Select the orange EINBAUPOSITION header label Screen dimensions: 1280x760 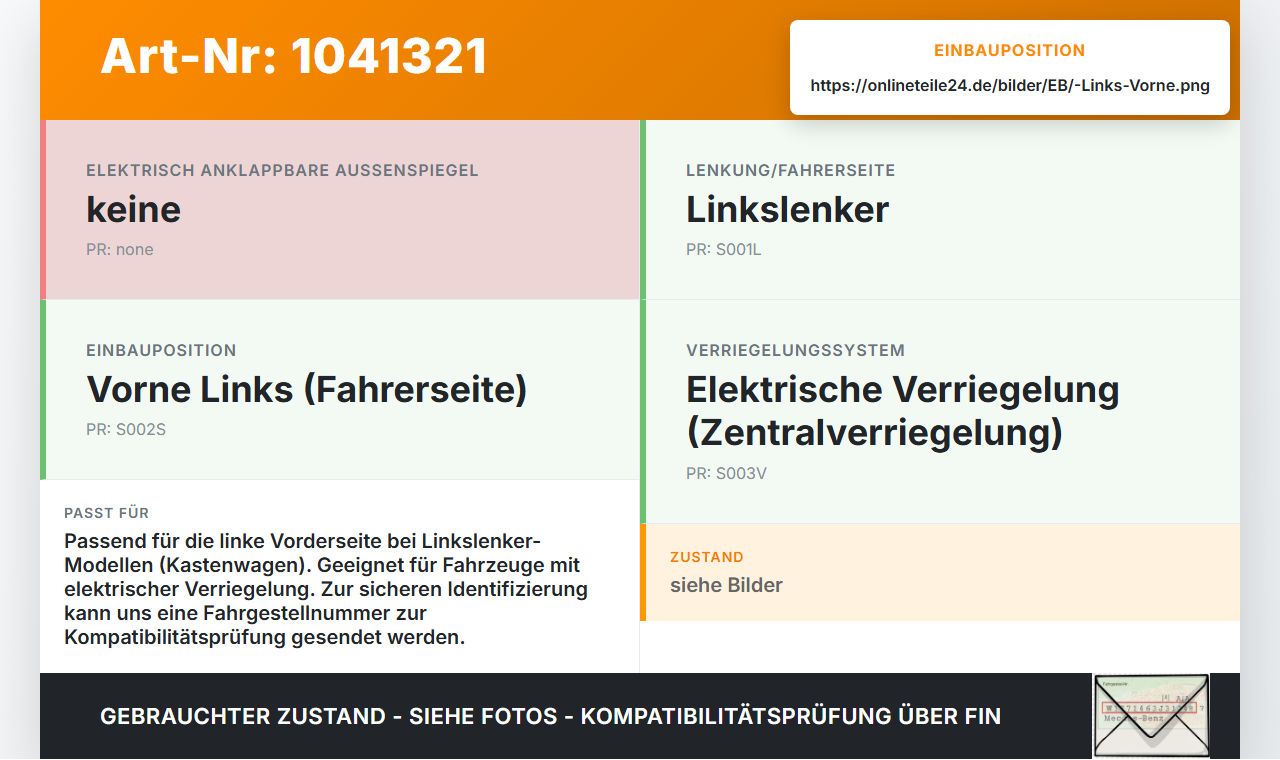point(1010,50)
